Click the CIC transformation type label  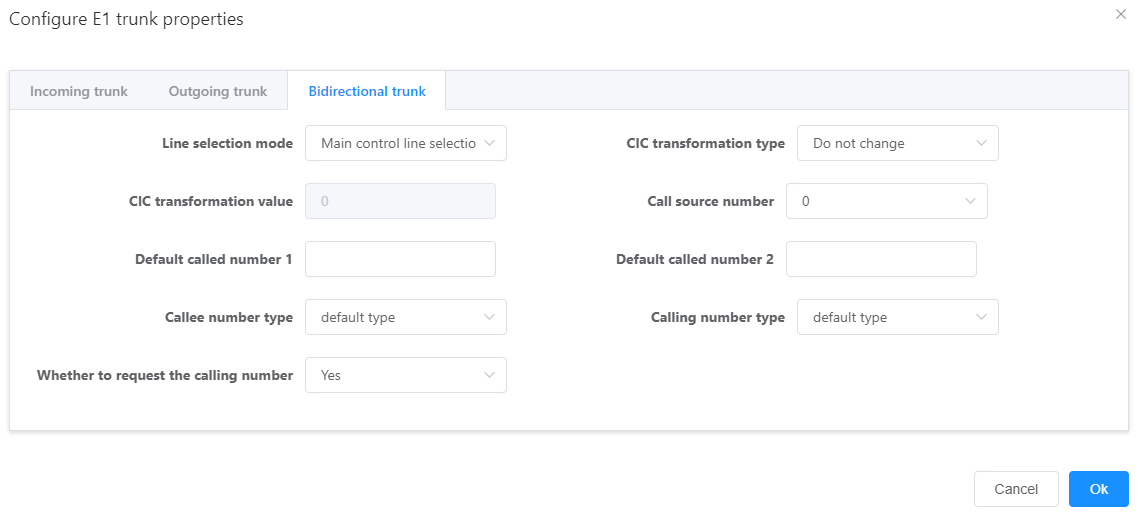706,143
